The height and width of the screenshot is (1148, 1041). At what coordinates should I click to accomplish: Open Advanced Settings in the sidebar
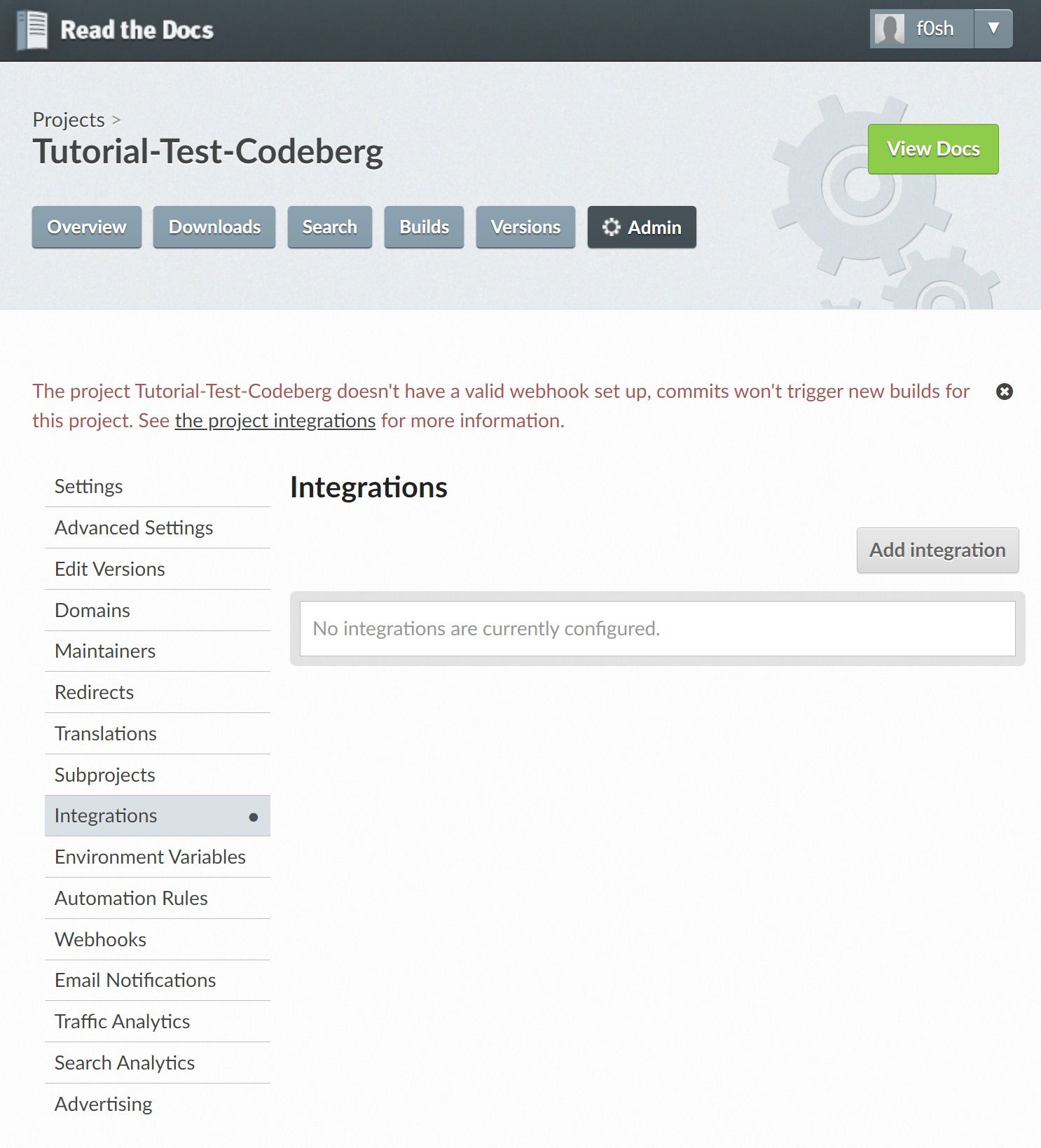(x=134, y=527)
